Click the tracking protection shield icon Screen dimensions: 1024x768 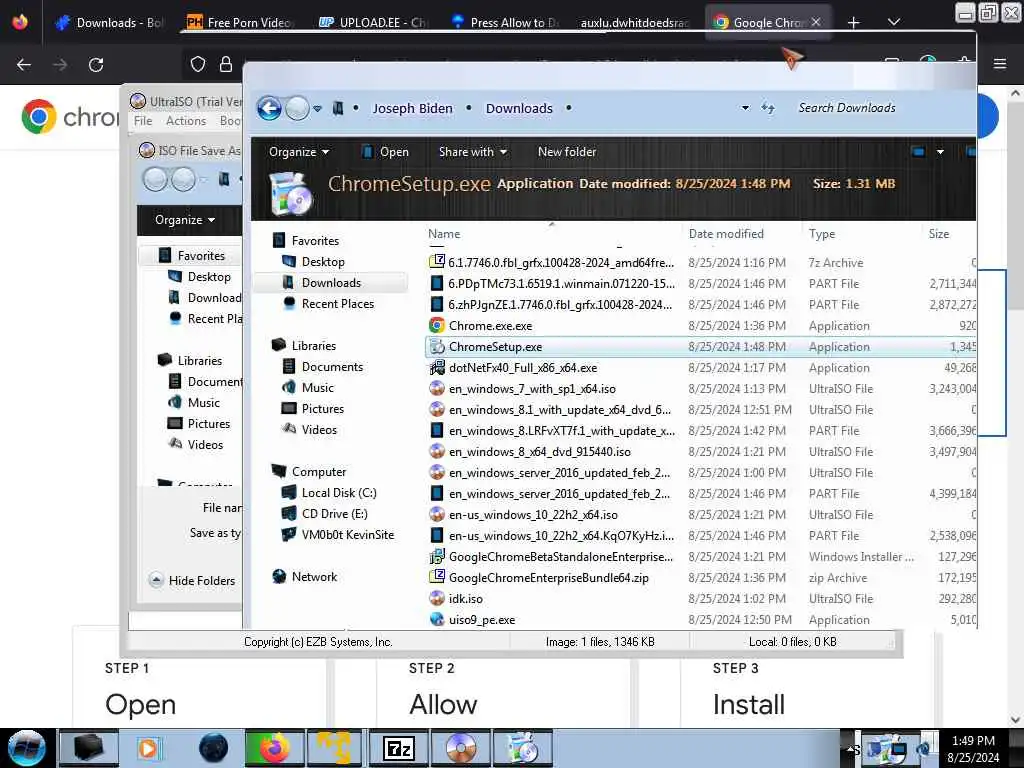pyautogui.click(x=198, y=64)
